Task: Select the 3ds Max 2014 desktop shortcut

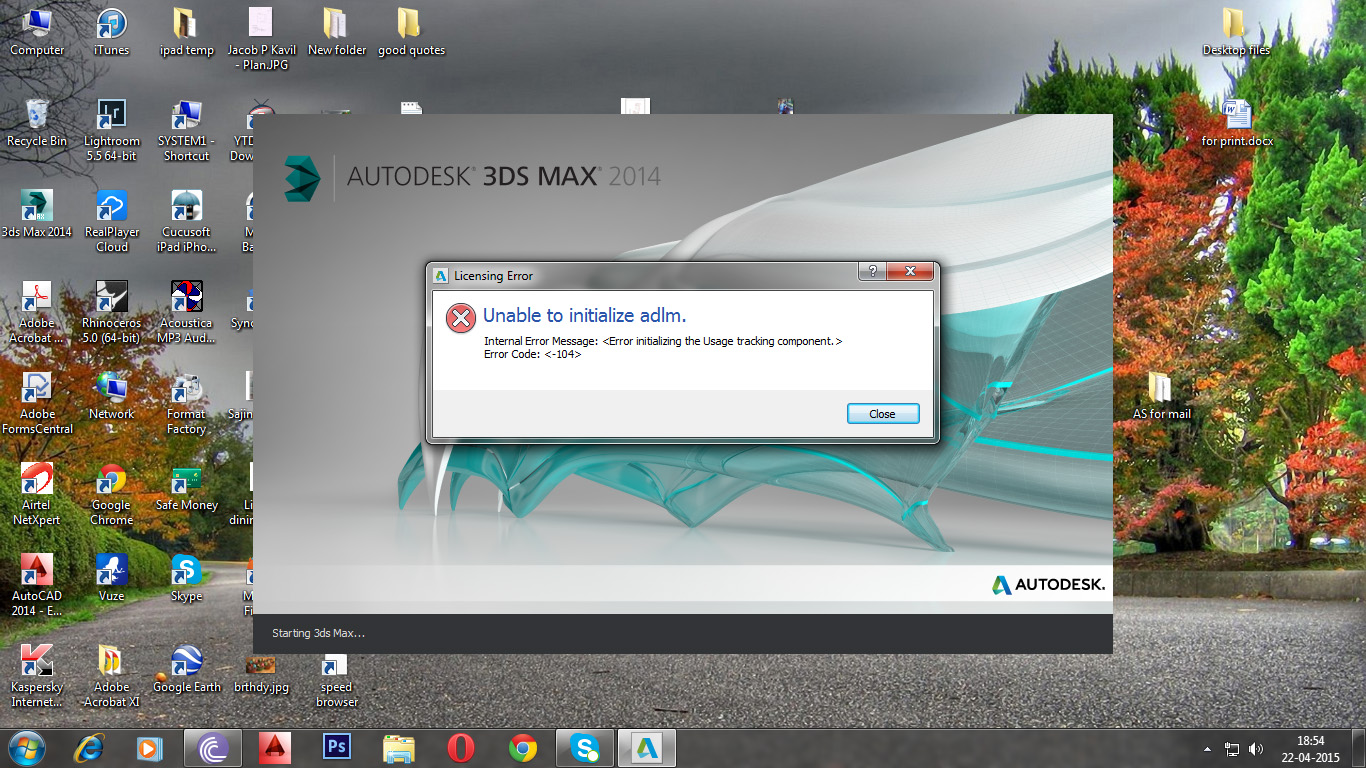Action: (x=37, y=214)
